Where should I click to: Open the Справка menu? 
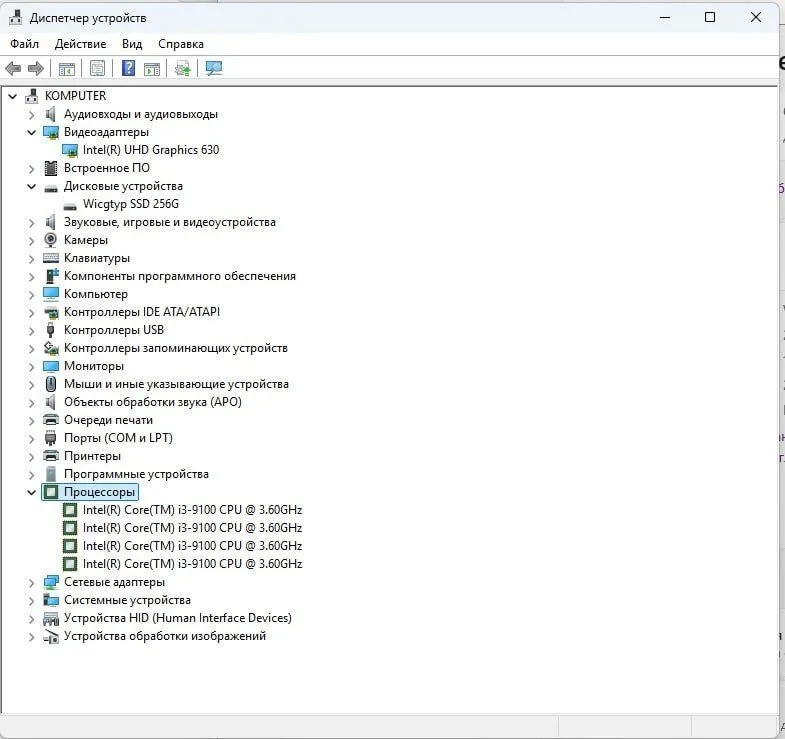click(181, 44)
